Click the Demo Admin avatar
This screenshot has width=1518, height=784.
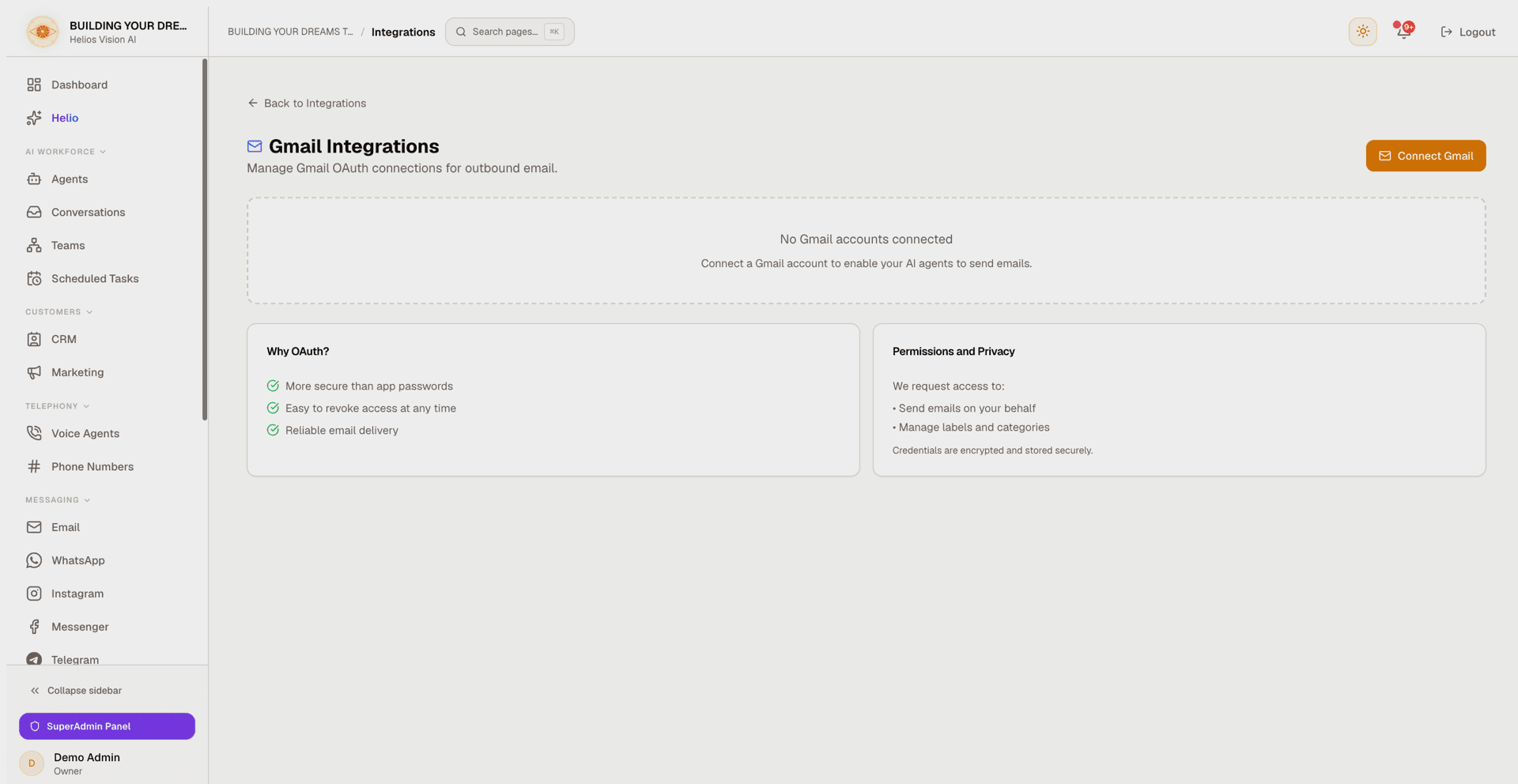[x=32, y=763]
